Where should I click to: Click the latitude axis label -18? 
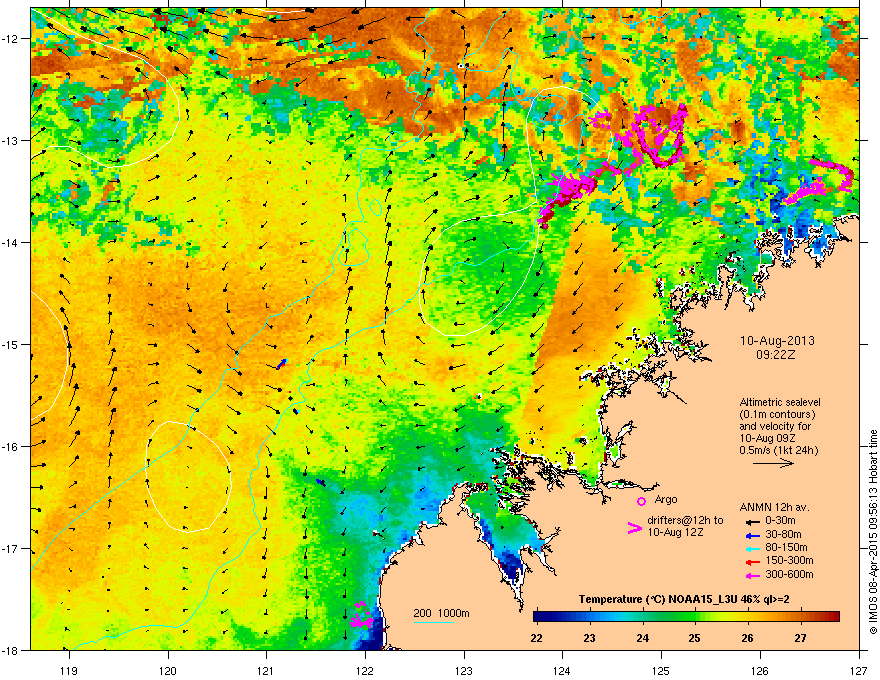(10, 650)
